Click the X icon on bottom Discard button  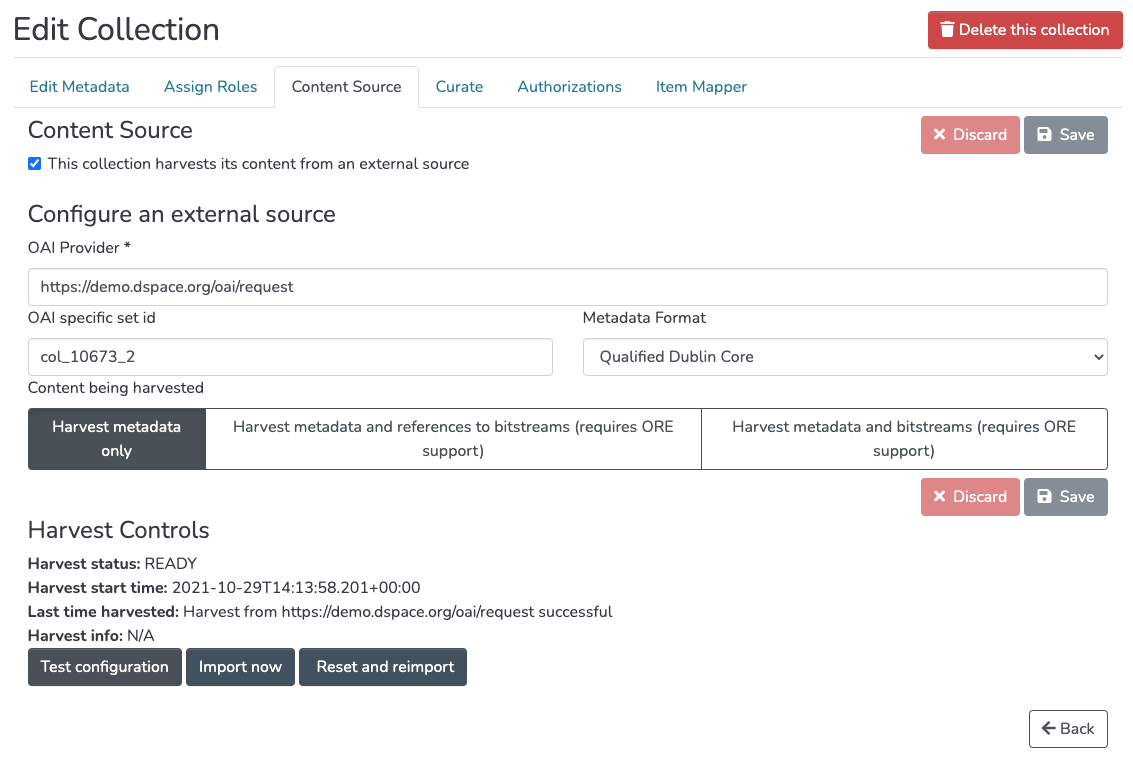click(939, 497)
